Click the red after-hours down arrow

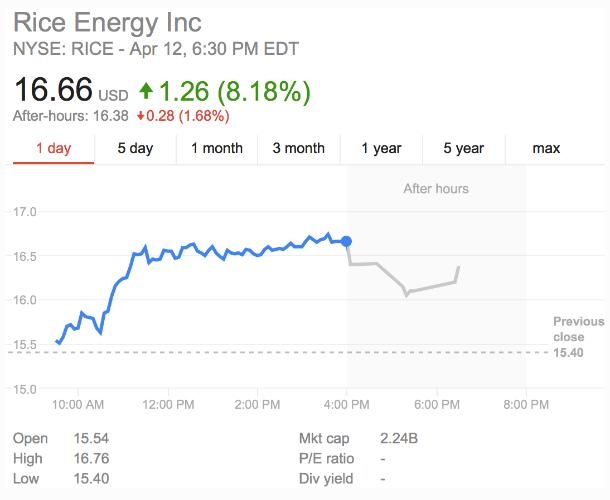coord(143,116)
